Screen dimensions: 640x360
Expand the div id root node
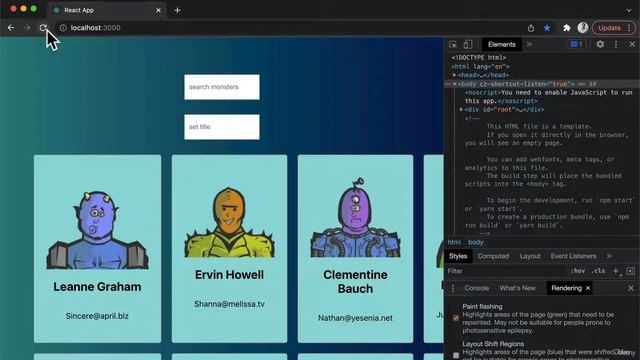pyautogui.click(x=461, y=109)
